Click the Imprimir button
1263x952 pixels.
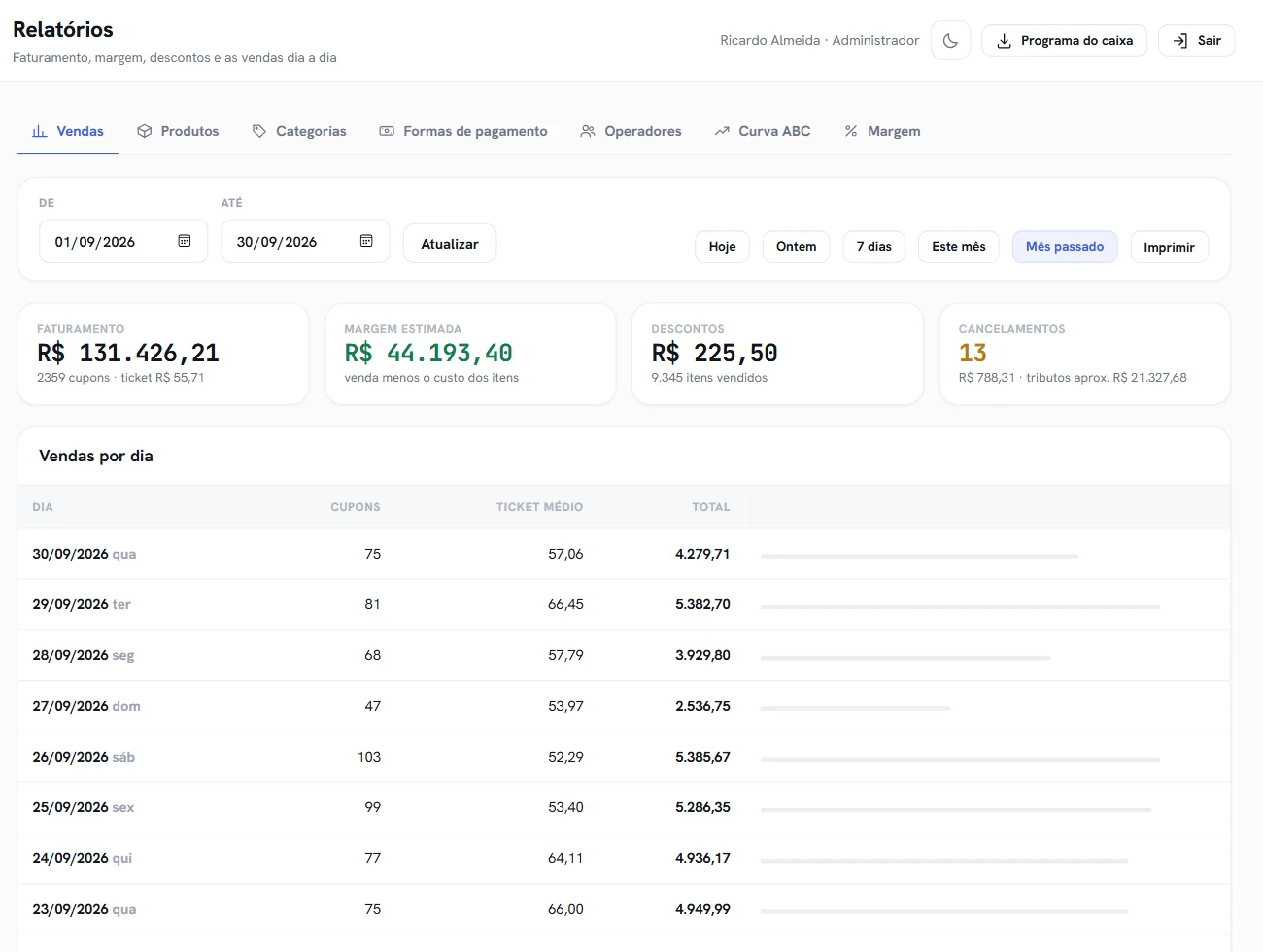coord(1169,247)
